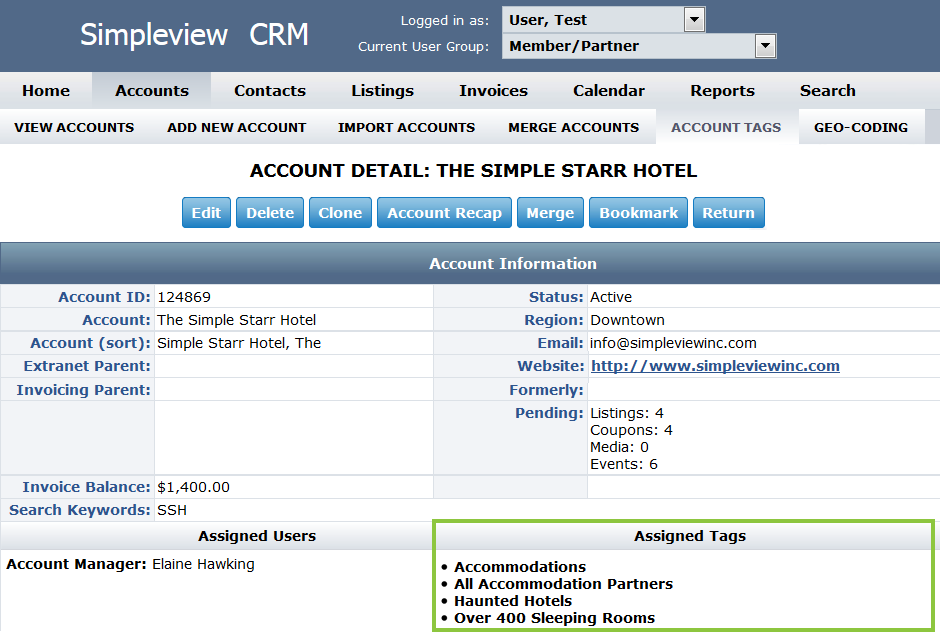Open the Calendar menu
The height and width of the screenshot is (634, 940).
pyautogui.click(x=608, y=90)
